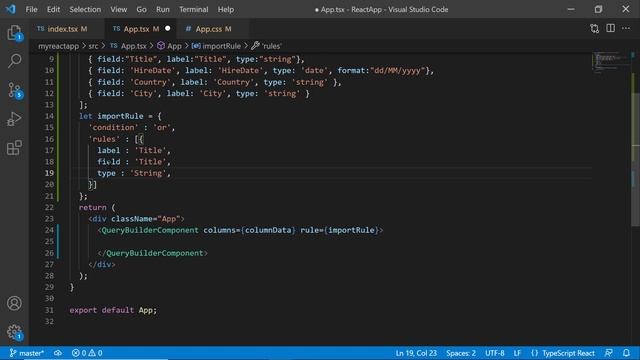Expand myreactapp breadcrumb
The width and height of the screenshot is (640, 360).
(x=58, y=46)
